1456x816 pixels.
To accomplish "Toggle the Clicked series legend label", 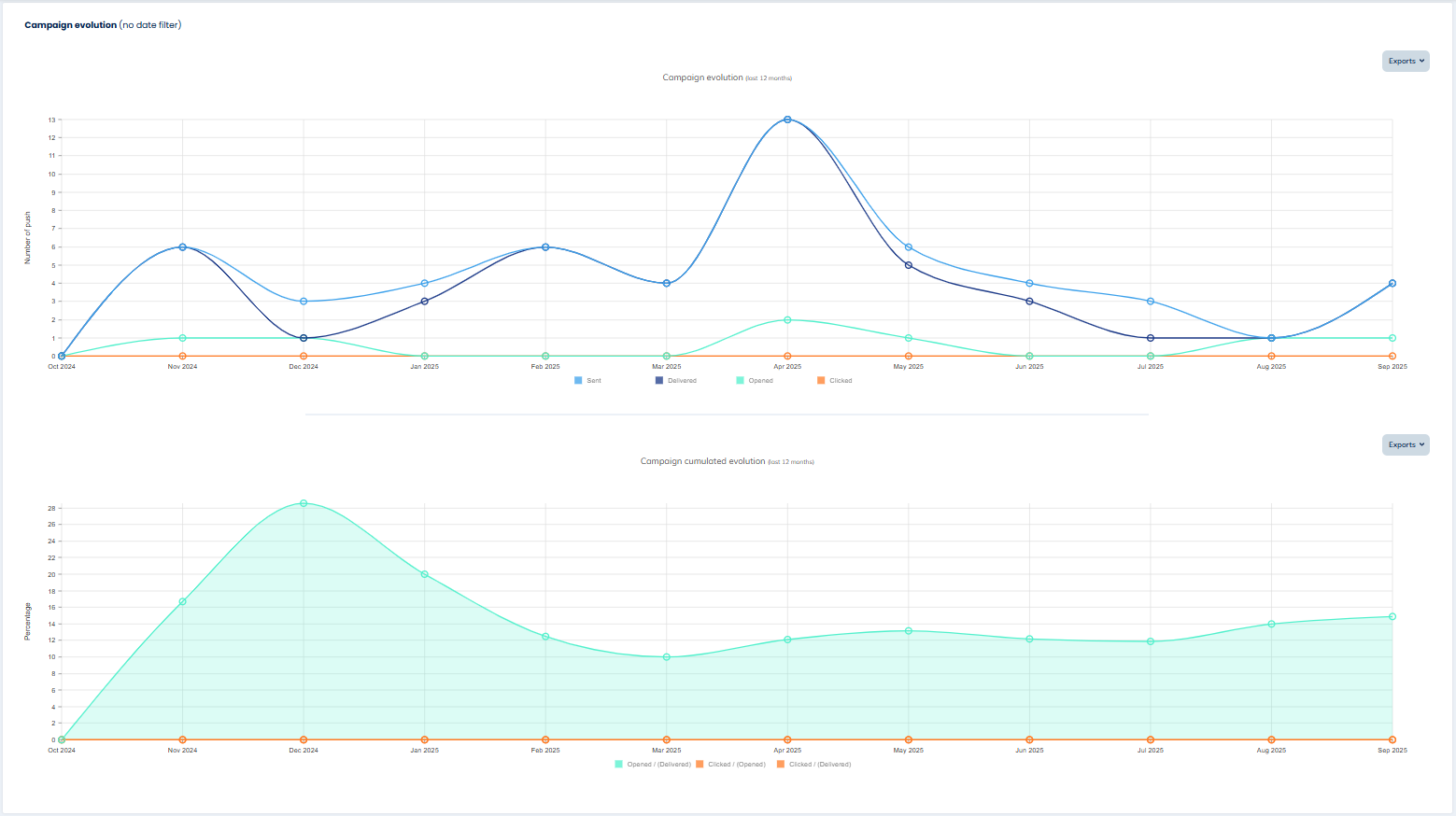I will pyautogui.click(x=841, y=381).
